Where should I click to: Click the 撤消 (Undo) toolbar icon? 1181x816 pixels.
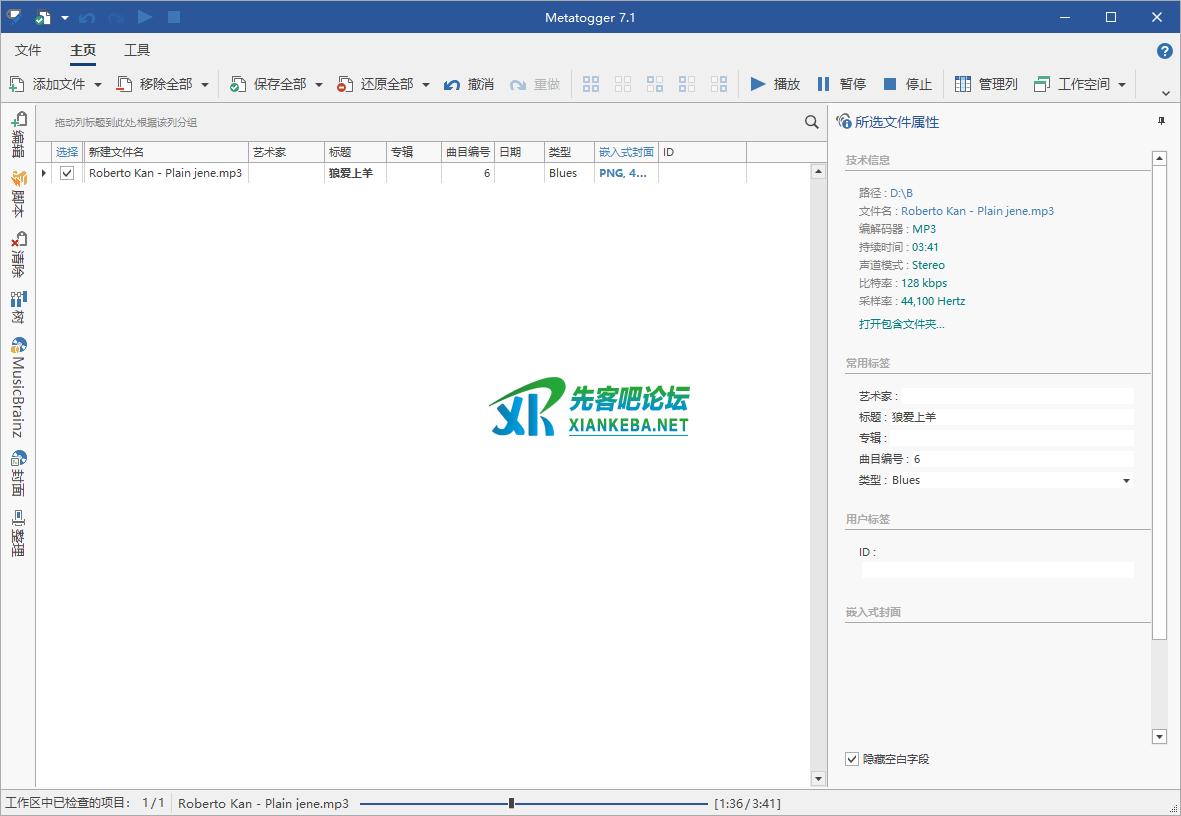pyautogui.click(x=452, y=84)
